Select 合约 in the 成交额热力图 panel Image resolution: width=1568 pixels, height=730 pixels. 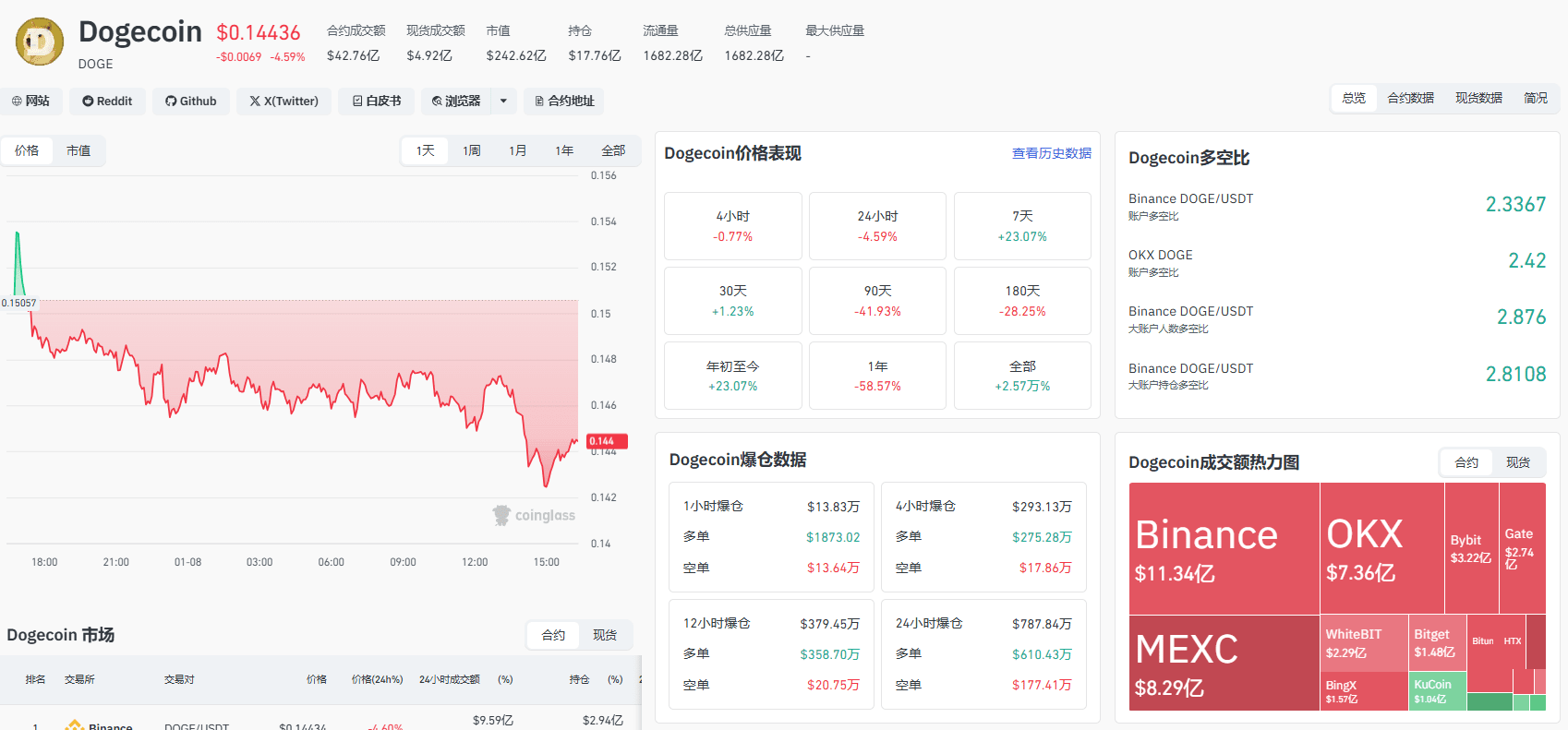pyautogui.click(x=1467, y=462)
